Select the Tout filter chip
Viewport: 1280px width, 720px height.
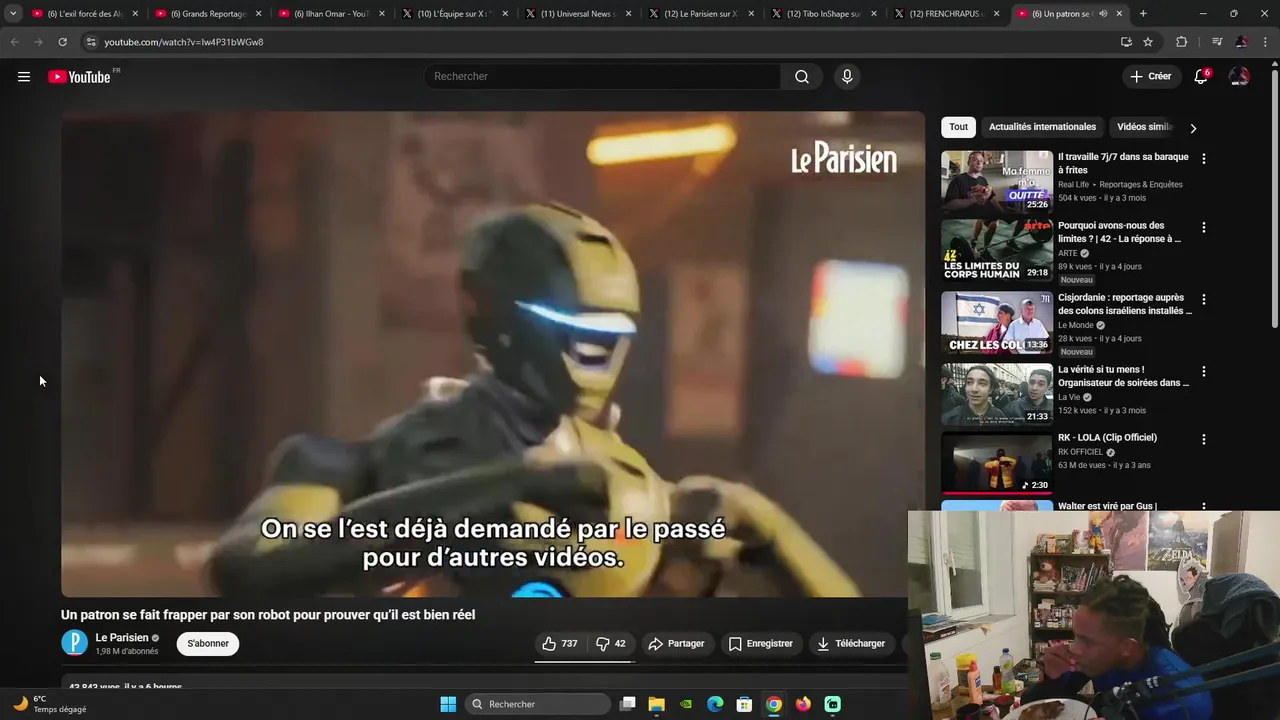point(959,127)
